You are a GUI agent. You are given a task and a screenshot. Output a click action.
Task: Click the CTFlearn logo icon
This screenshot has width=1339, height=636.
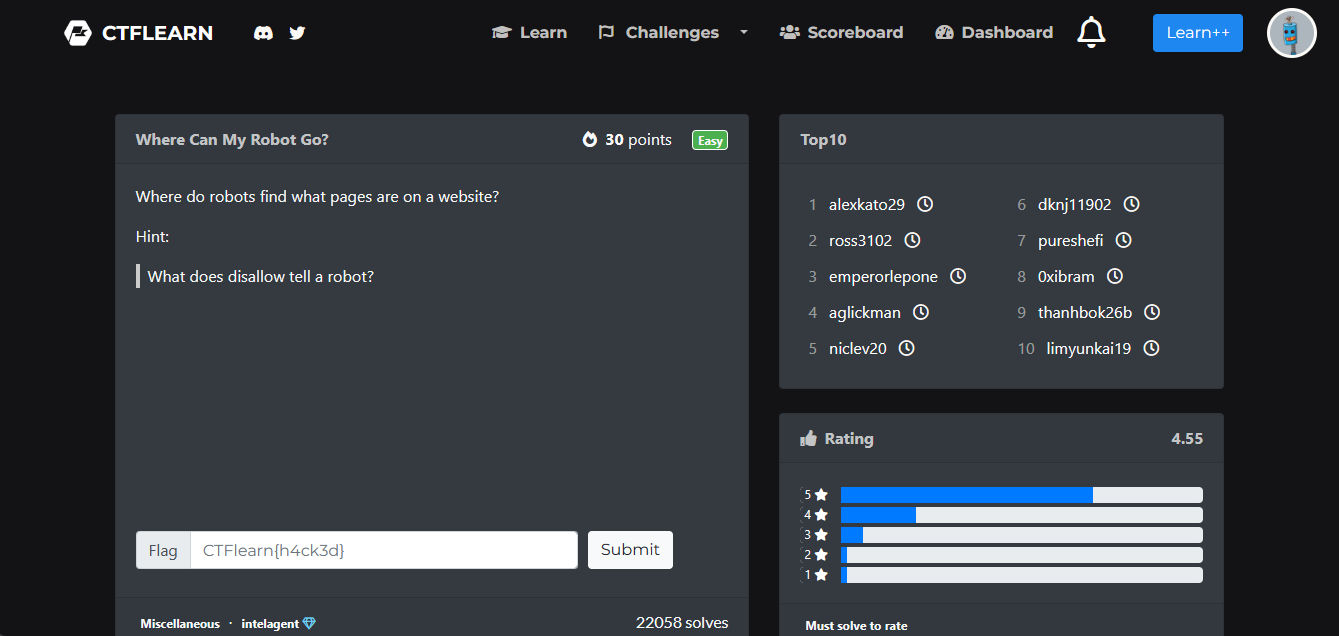tap(77, 32)
